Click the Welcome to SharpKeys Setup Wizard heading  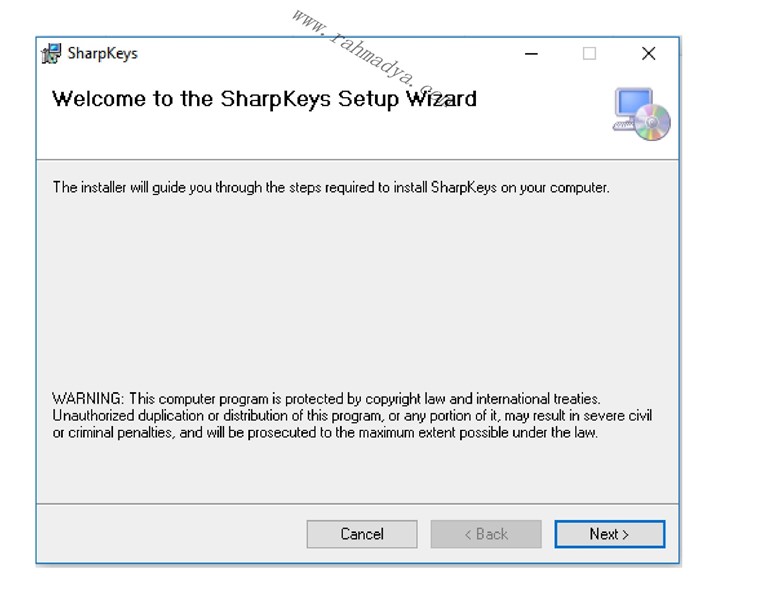coord(264,99)
